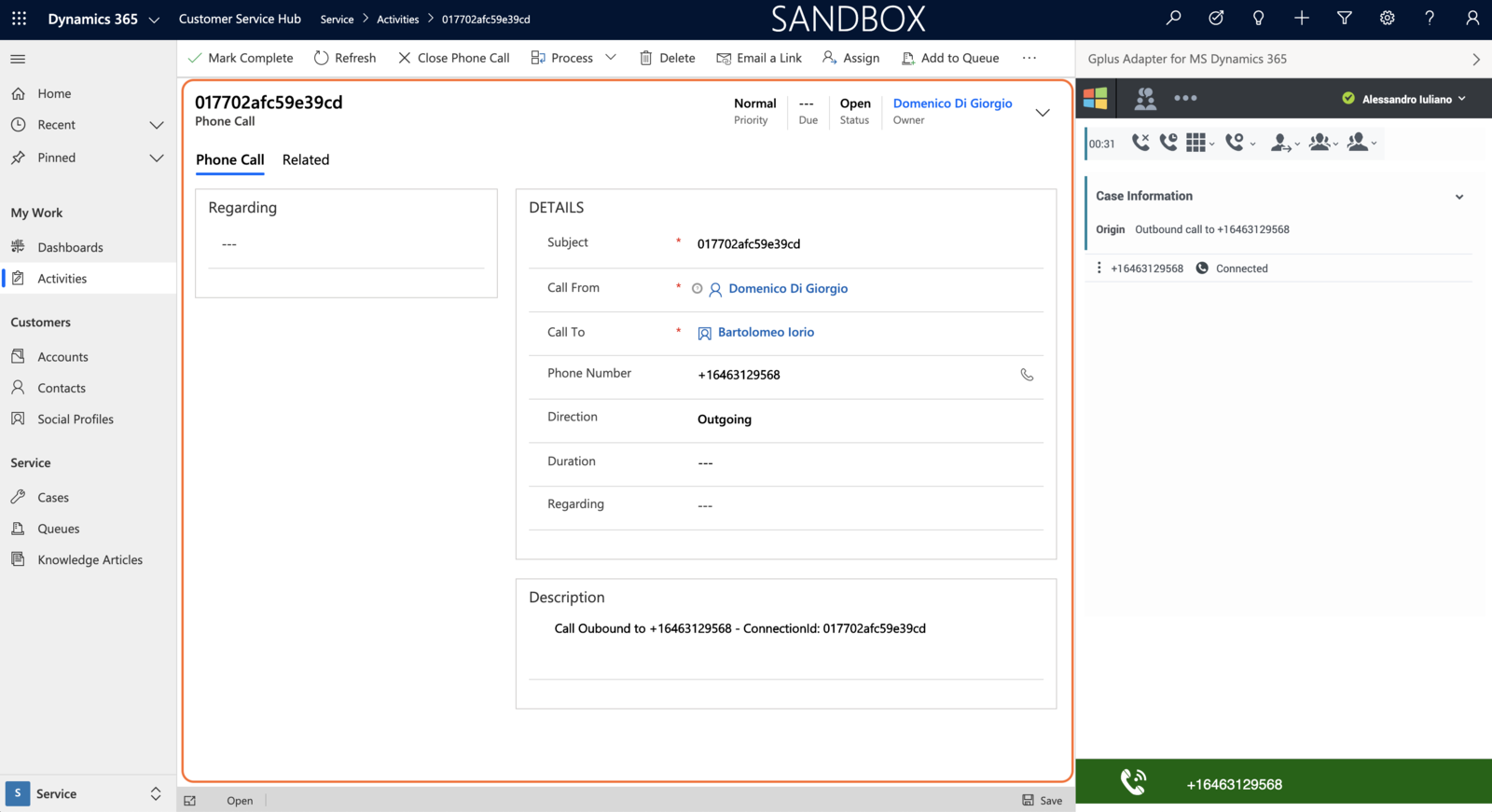Expand the Recent navigation section
The width and height of the screenshot is (1492, 812).
pyautogui.click(x=157, y=125)
